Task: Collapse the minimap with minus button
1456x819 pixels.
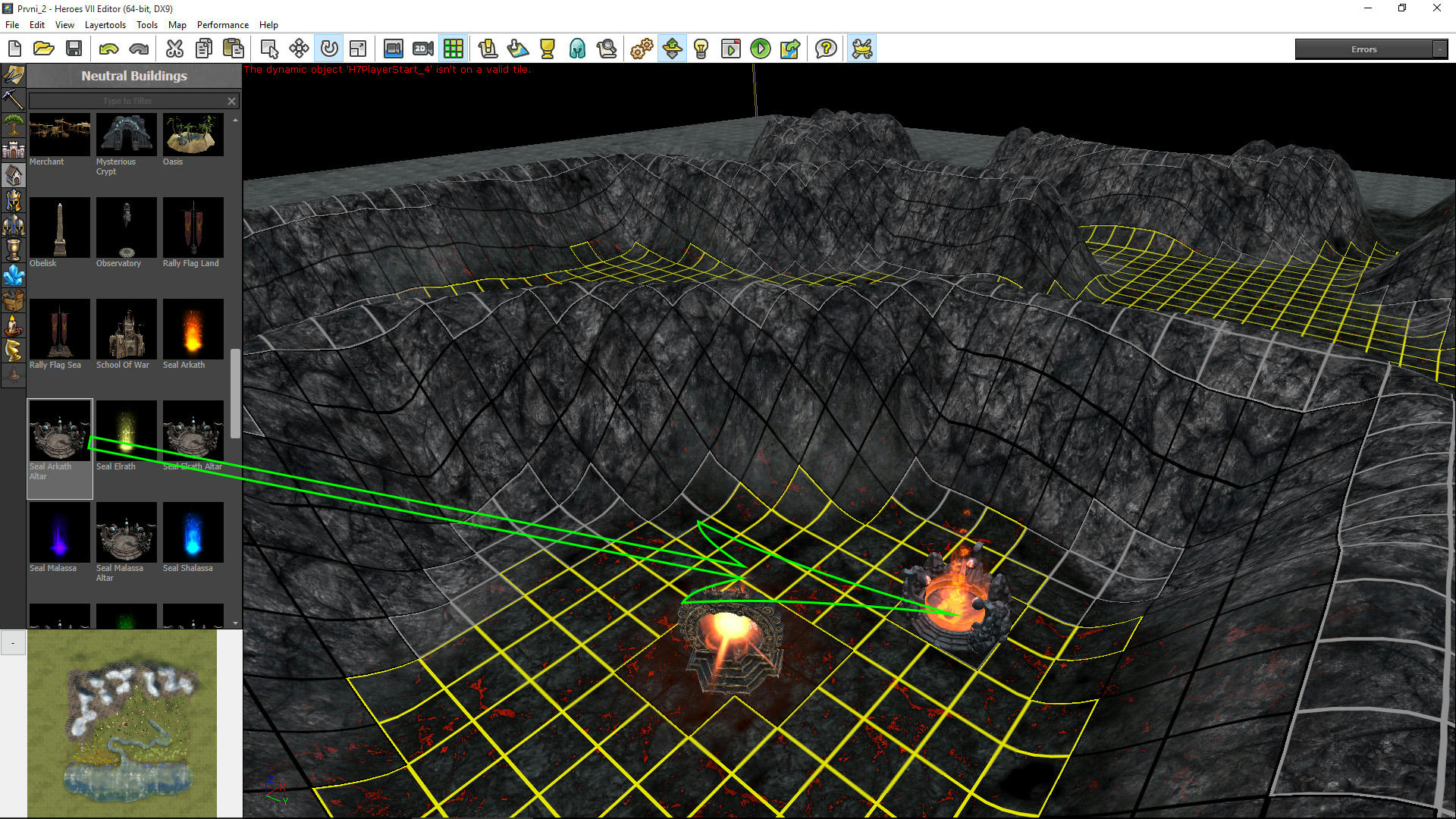Action: (x=13, y=643)
